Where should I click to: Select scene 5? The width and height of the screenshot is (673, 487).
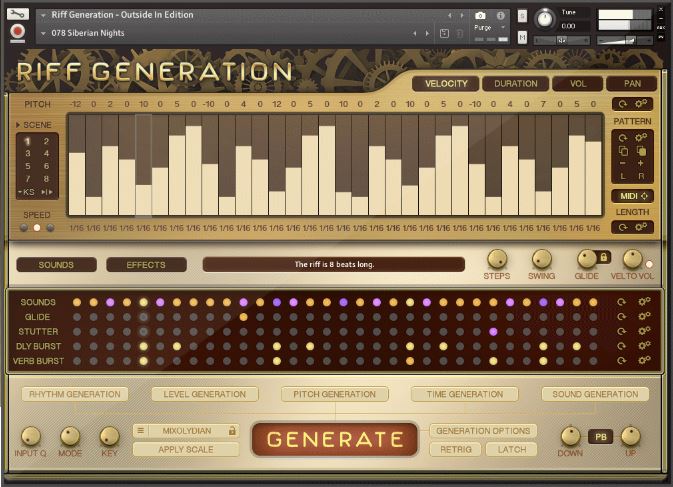coord(27,166)
